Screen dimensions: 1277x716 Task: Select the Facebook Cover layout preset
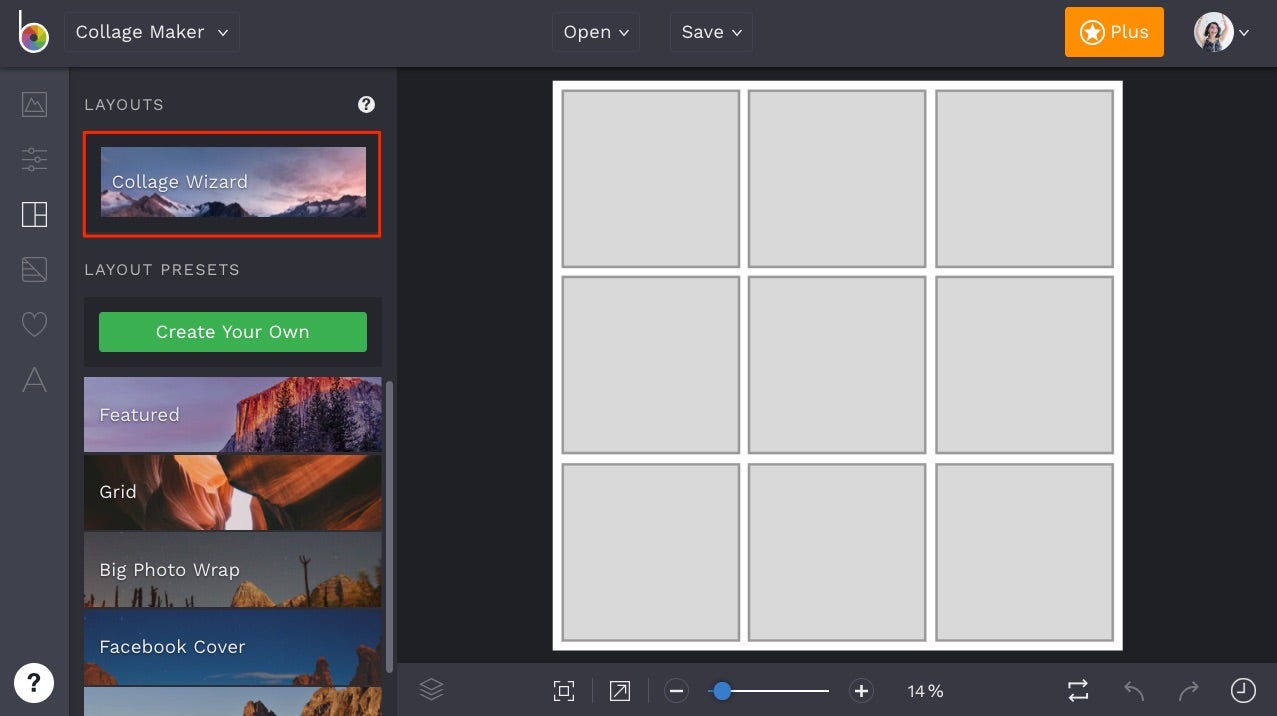(232, 647)
